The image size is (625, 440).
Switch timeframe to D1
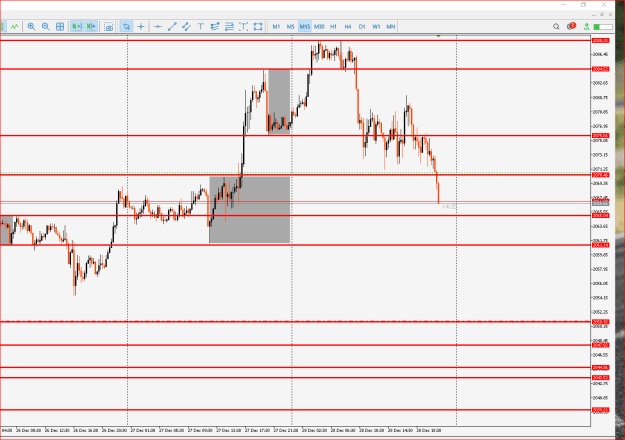click(362, 27)
